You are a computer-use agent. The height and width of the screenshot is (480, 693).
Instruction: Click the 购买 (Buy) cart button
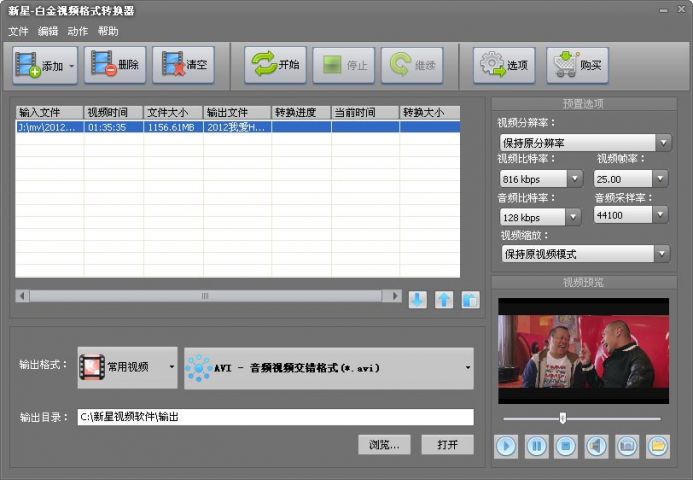(x=577, y=66)
